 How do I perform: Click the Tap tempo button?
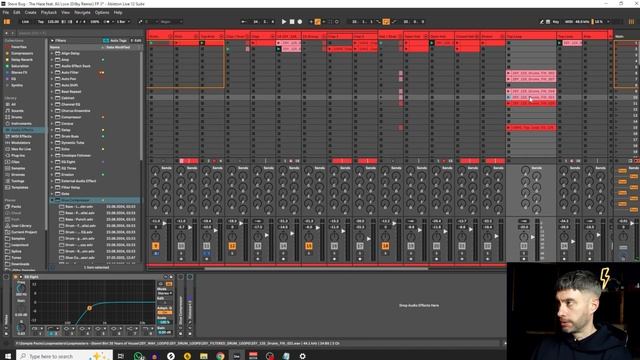(x=40, y=22)
